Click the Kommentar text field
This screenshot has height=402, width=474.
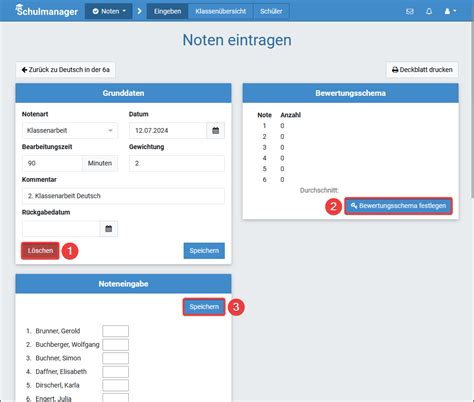pos(123,196)
